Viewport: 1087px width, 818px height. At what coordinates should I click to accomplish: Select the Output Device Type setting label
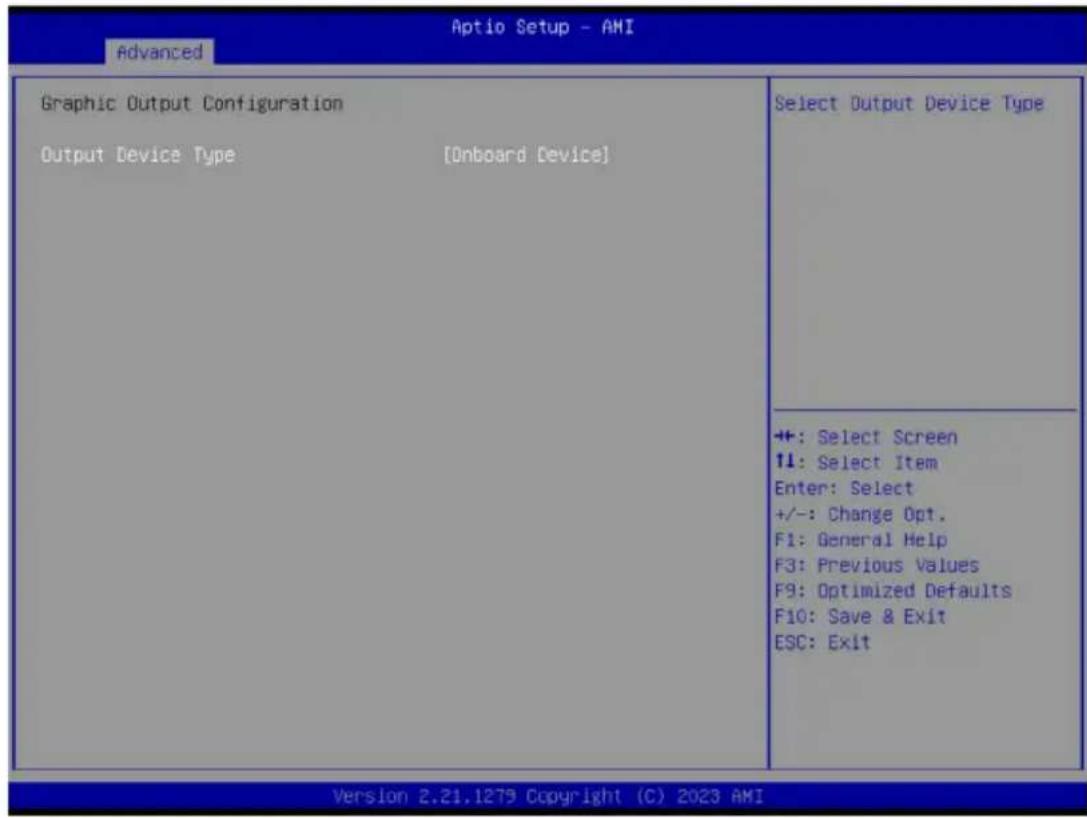(138, 155)
